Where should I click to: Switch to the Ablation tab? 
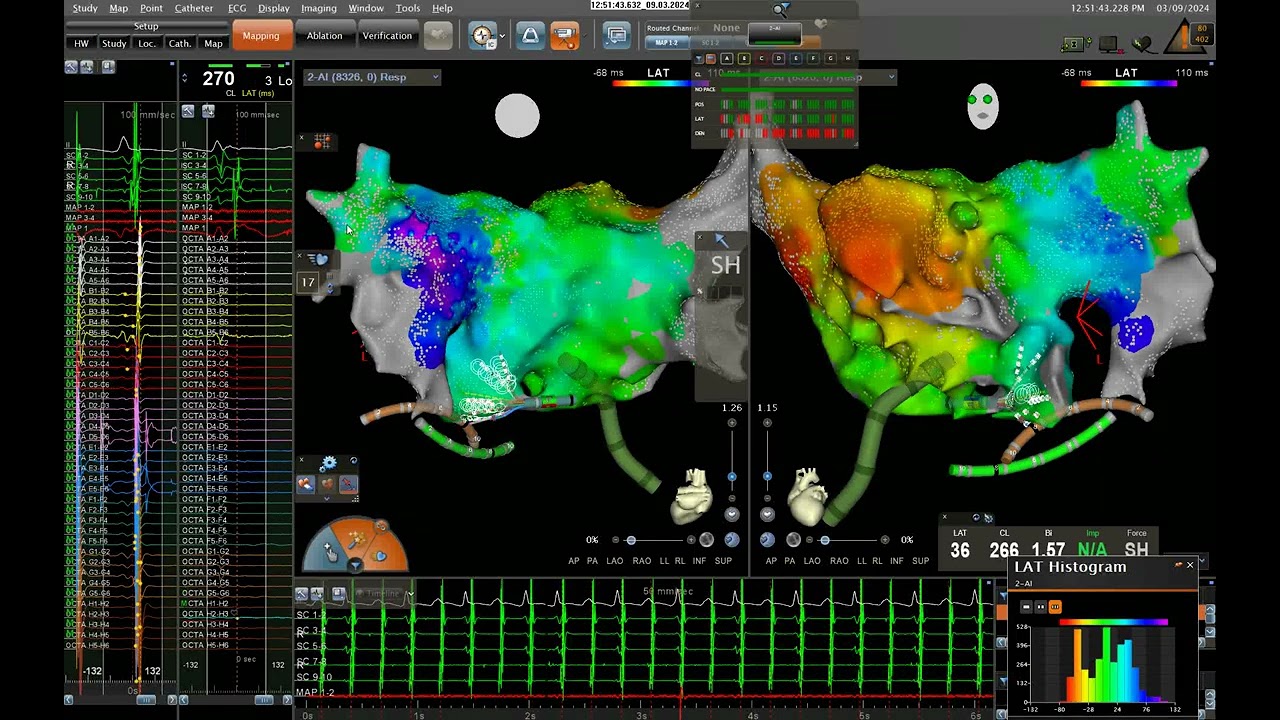(x=324, y=36)
